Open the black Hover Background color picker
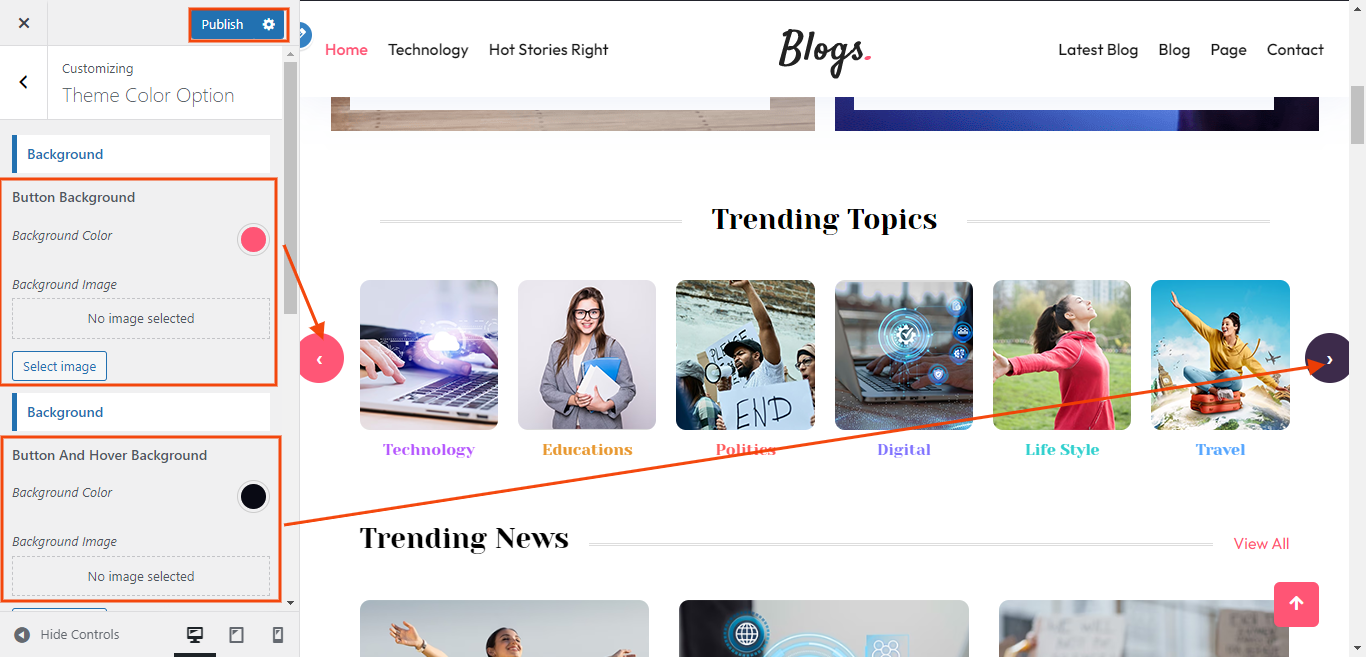Screen dimensions: 1366x657 253,496
